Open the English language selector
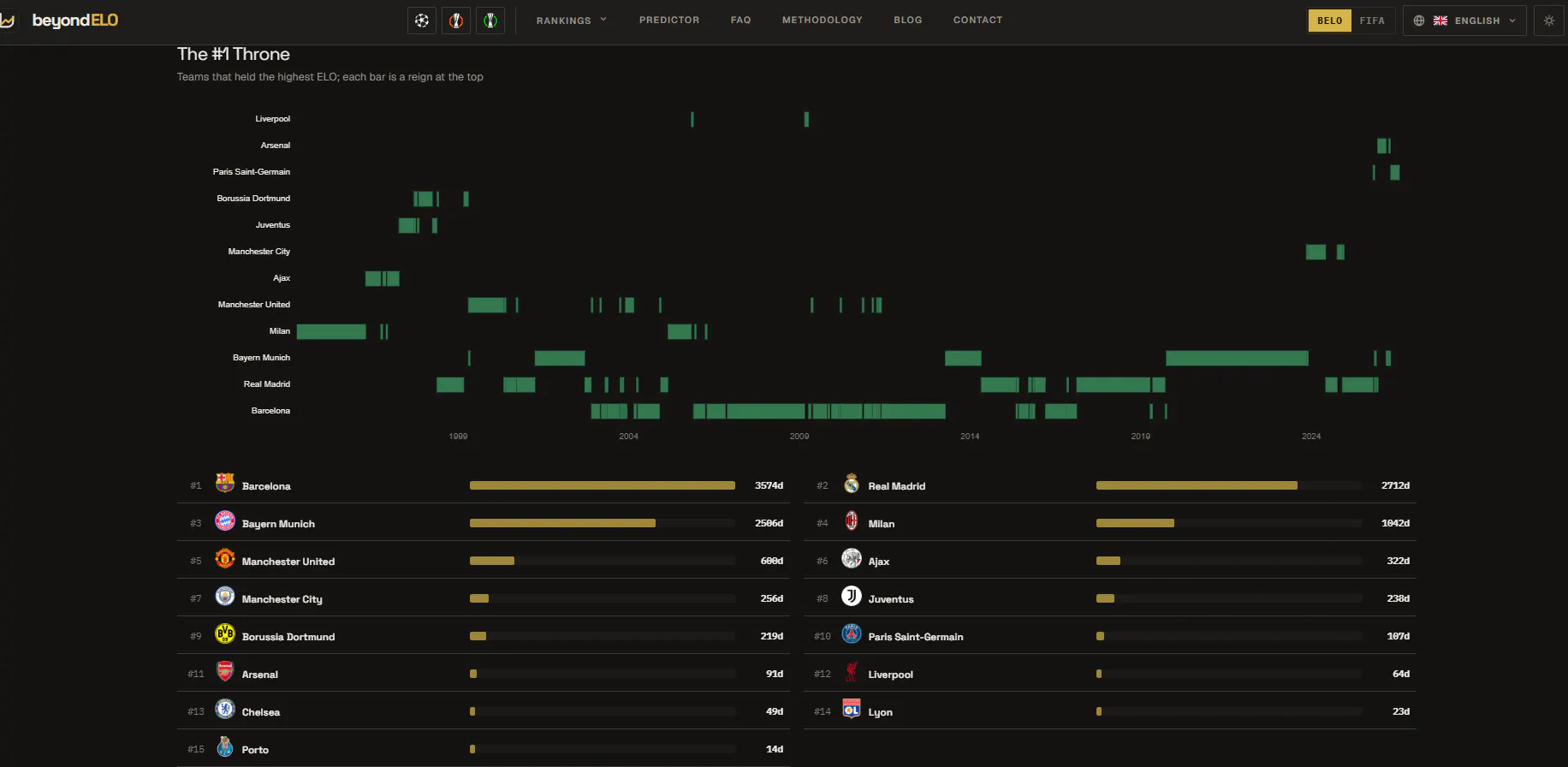The width and height of the screenshot is (1568, 767). click(1464, 21)
